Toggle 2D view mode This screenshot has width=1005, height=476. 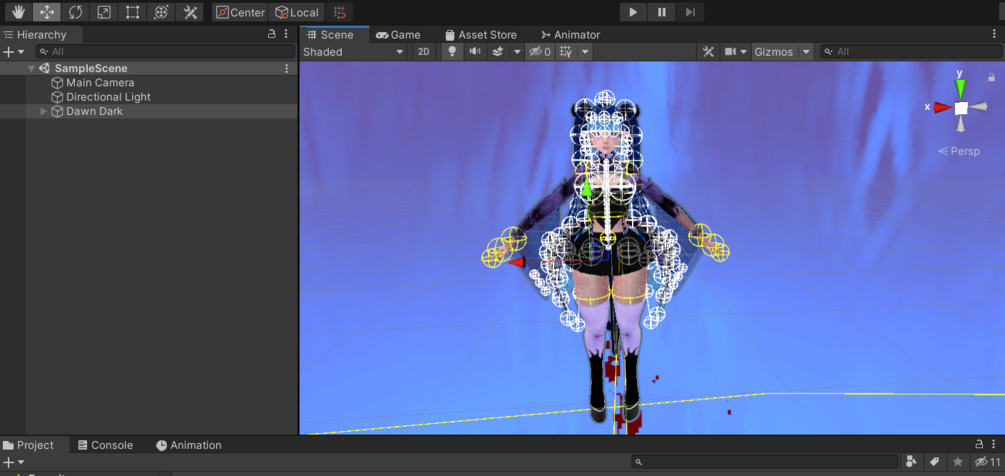[x=424, y=52]
